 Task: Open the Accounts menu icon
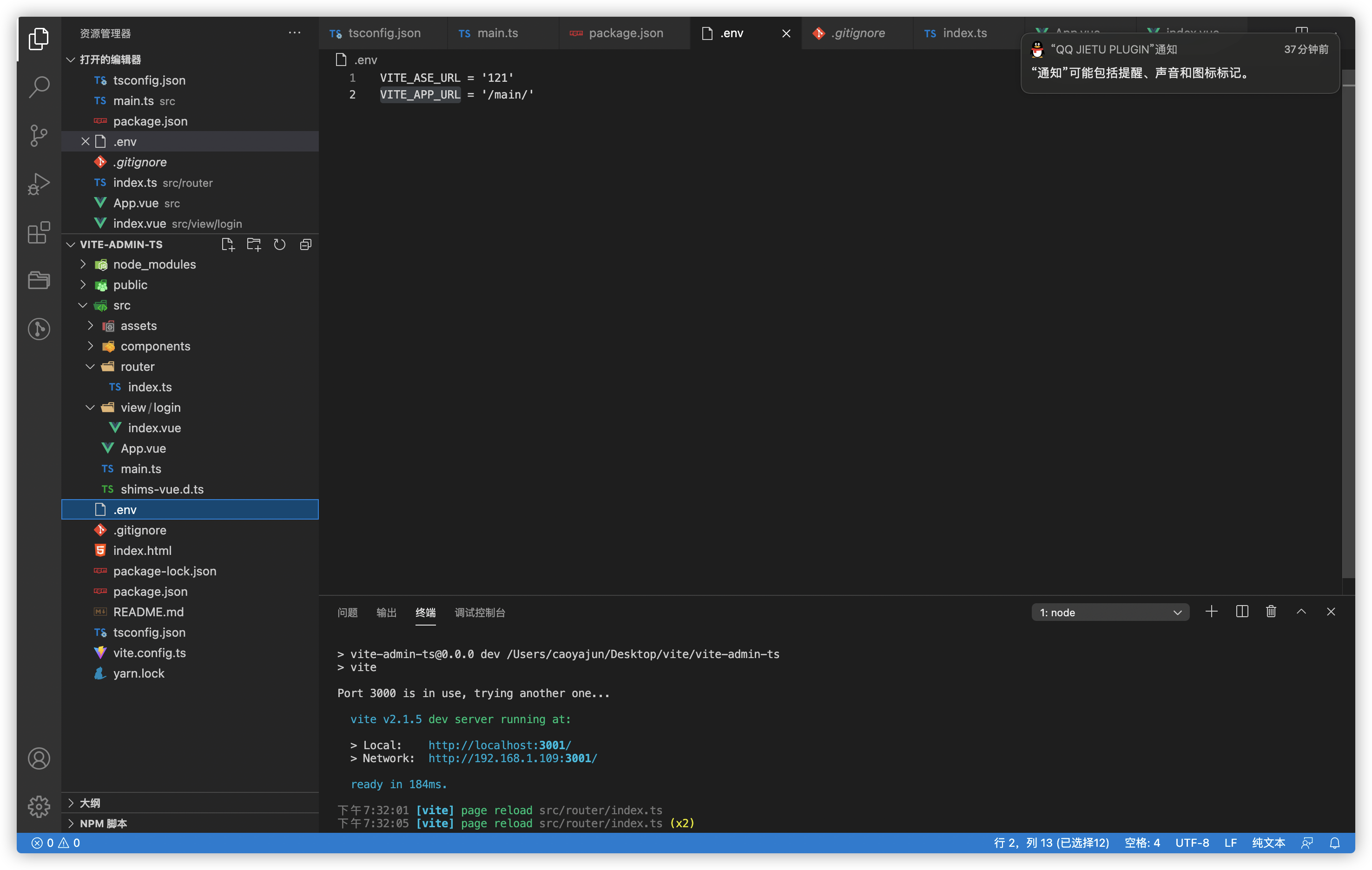point(39,758)
